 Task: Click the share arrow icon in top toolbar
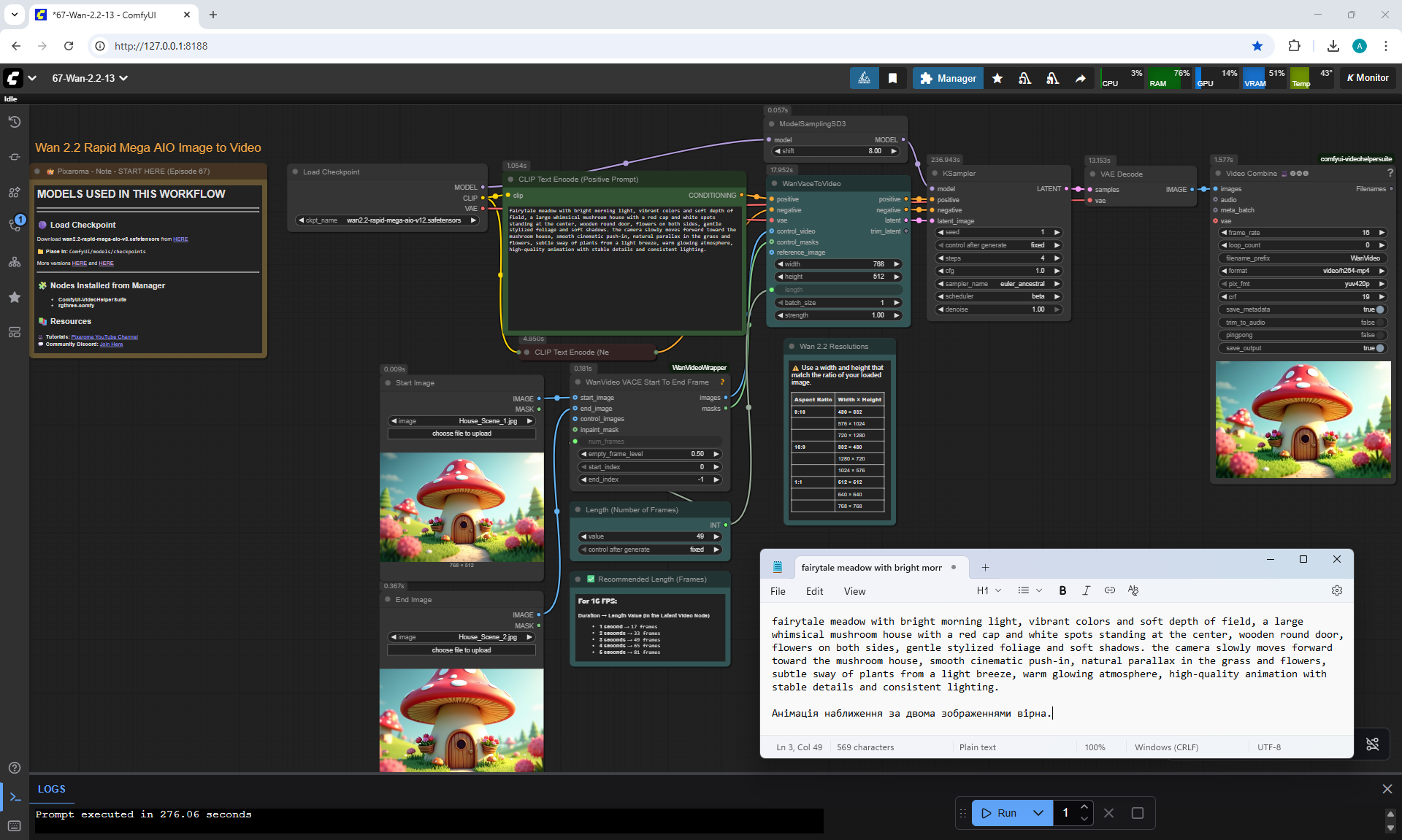1080,78
